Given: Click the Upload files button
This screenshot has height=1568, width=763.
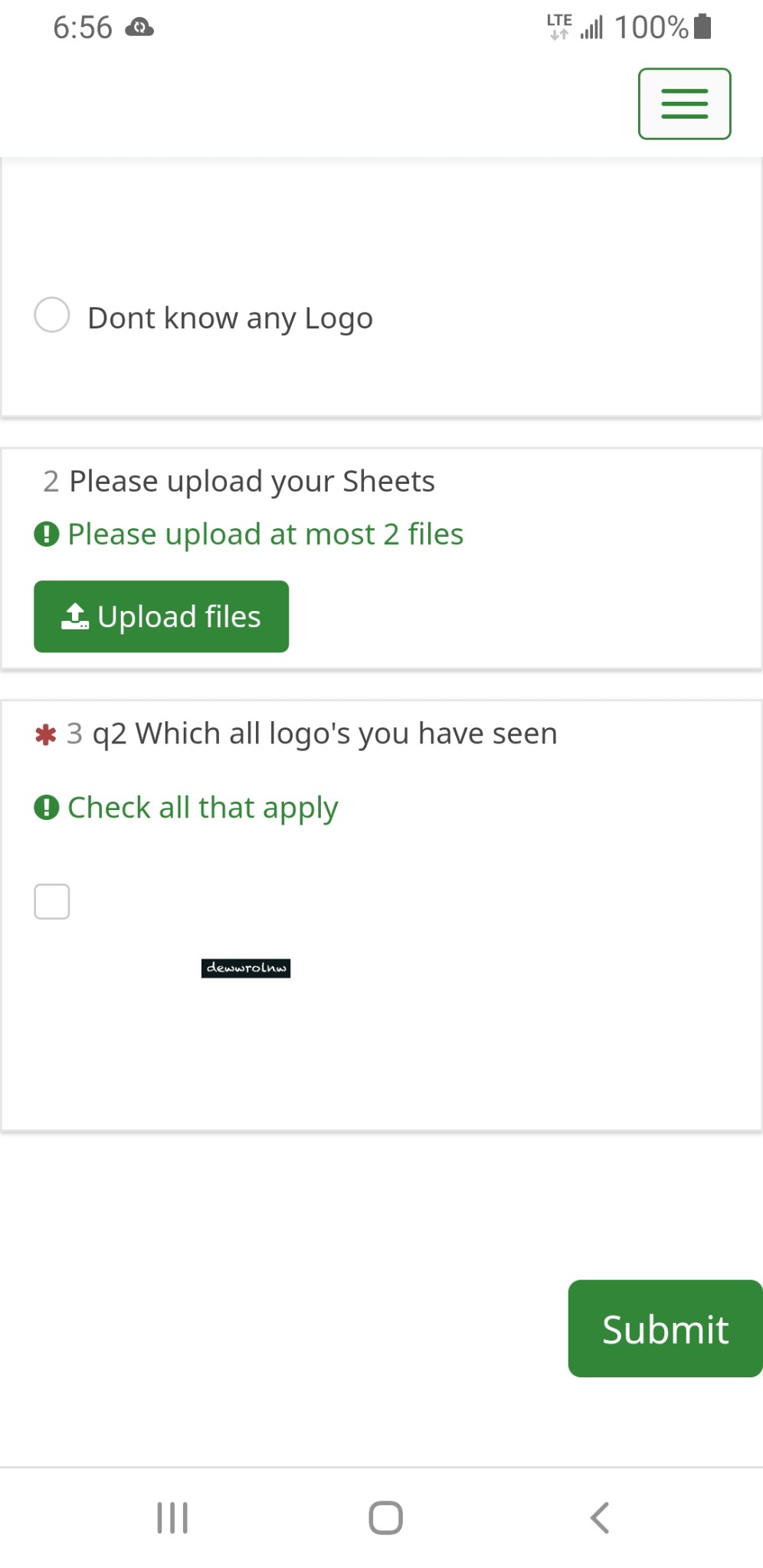Looking at the screenshot, I should click(x=161, y=616).
